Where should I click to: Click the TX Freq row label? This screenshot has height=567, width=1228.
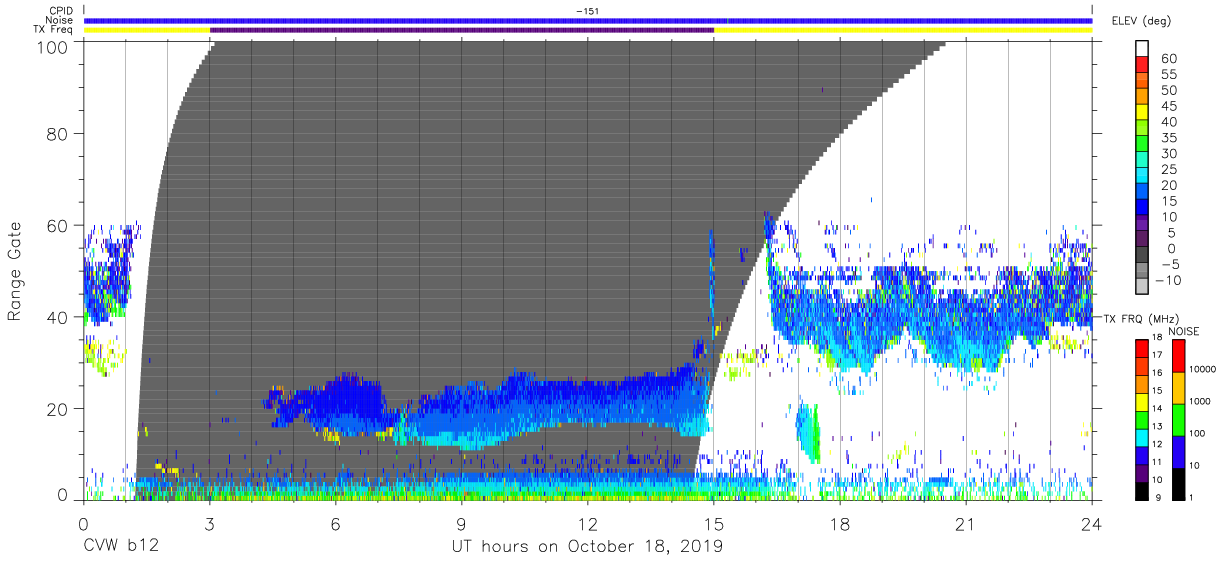click(x=54, y=30)
